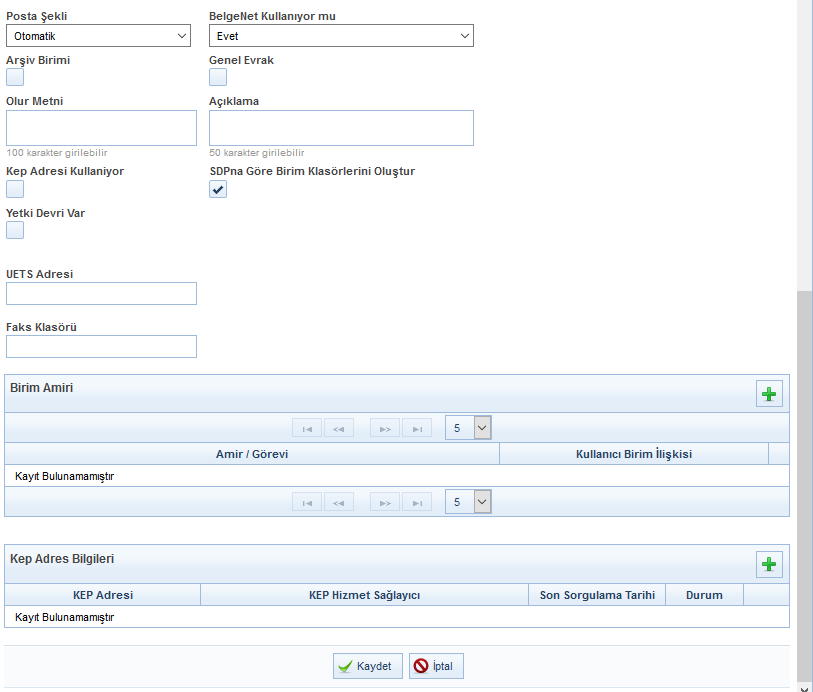This screenshot has height=692, width=813.
Task: Go to first page in bottom paginator
Action: [307, 502]
